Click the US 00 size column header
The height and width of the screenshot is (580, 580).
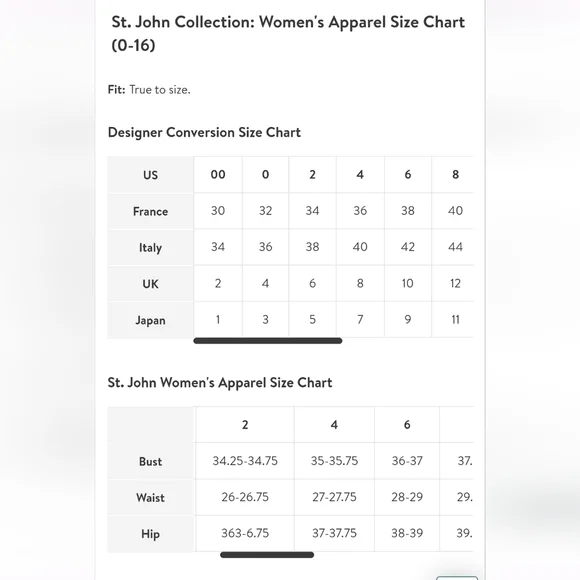pyautogui.click(x=218, y=175)
